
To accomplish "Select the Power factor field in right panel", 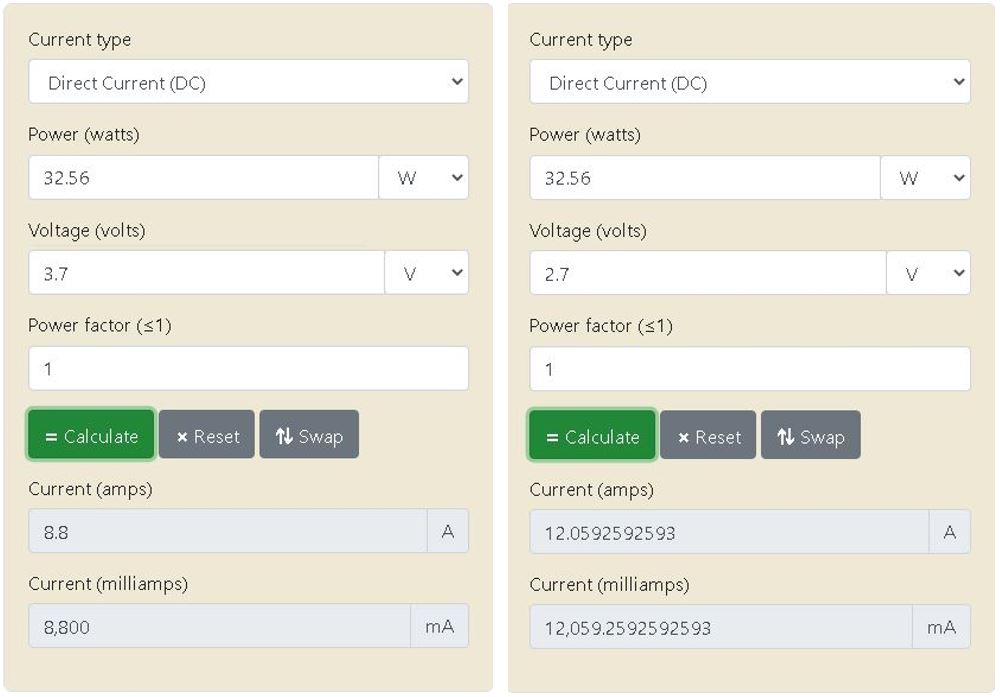I will point(749,369).
